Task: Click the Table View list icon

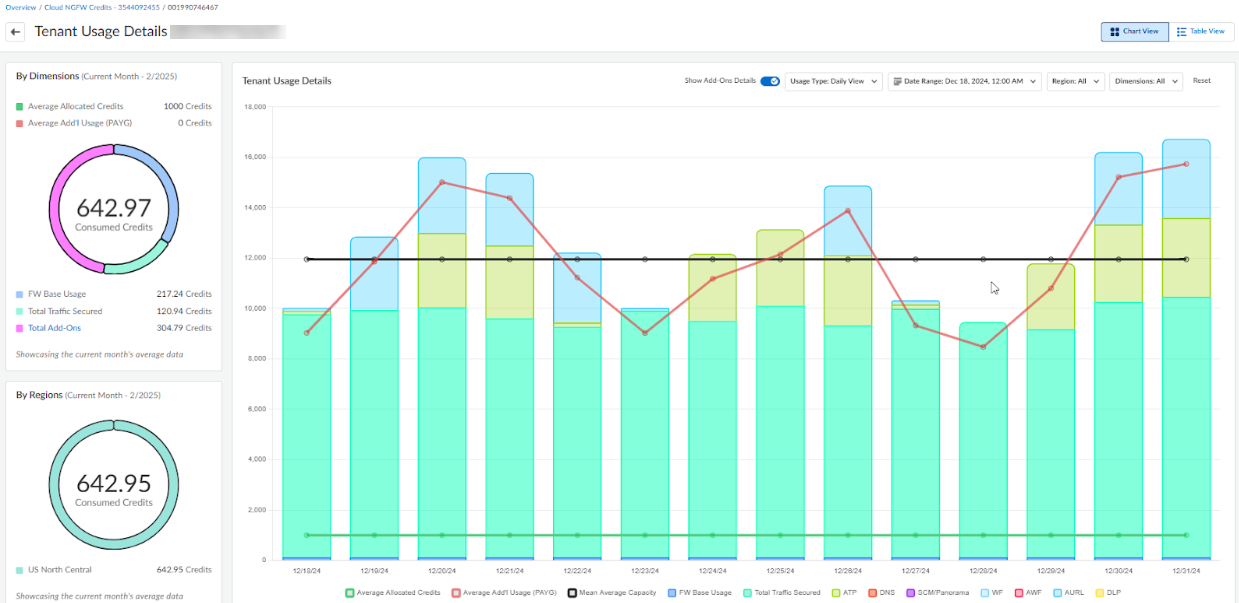Action: pyautogui.click(x=1181, y=32)
